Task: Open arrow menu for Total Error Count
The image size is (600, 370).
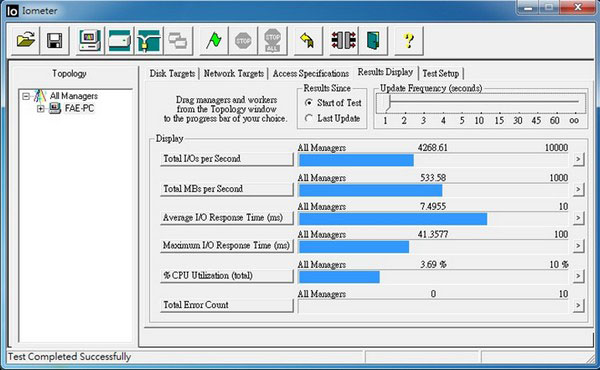Action: pyautogui.click(x=578, y=305)
